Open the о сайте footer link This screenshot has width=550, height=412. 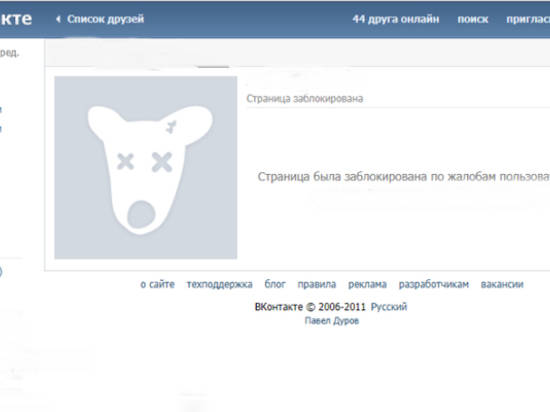pos(157,284)
